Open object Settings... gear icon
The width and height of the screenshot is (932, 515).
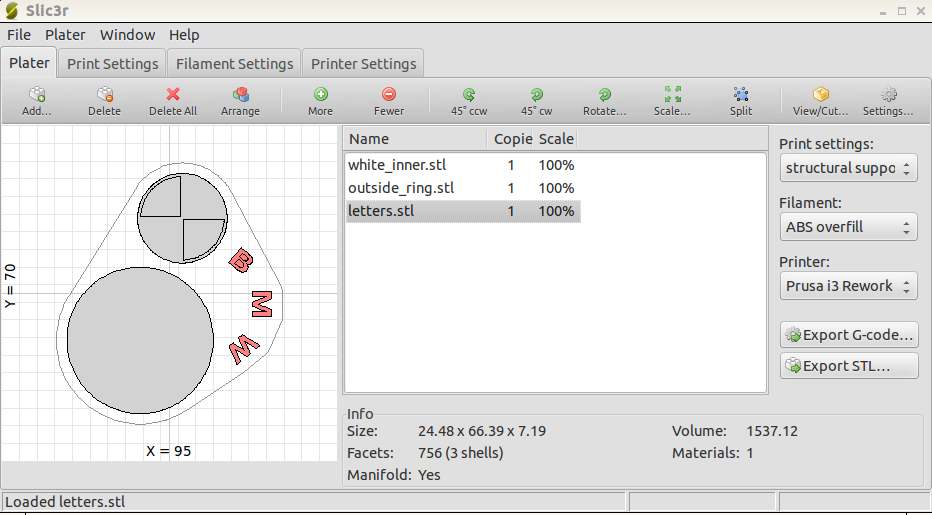click(x=889, y=94)
